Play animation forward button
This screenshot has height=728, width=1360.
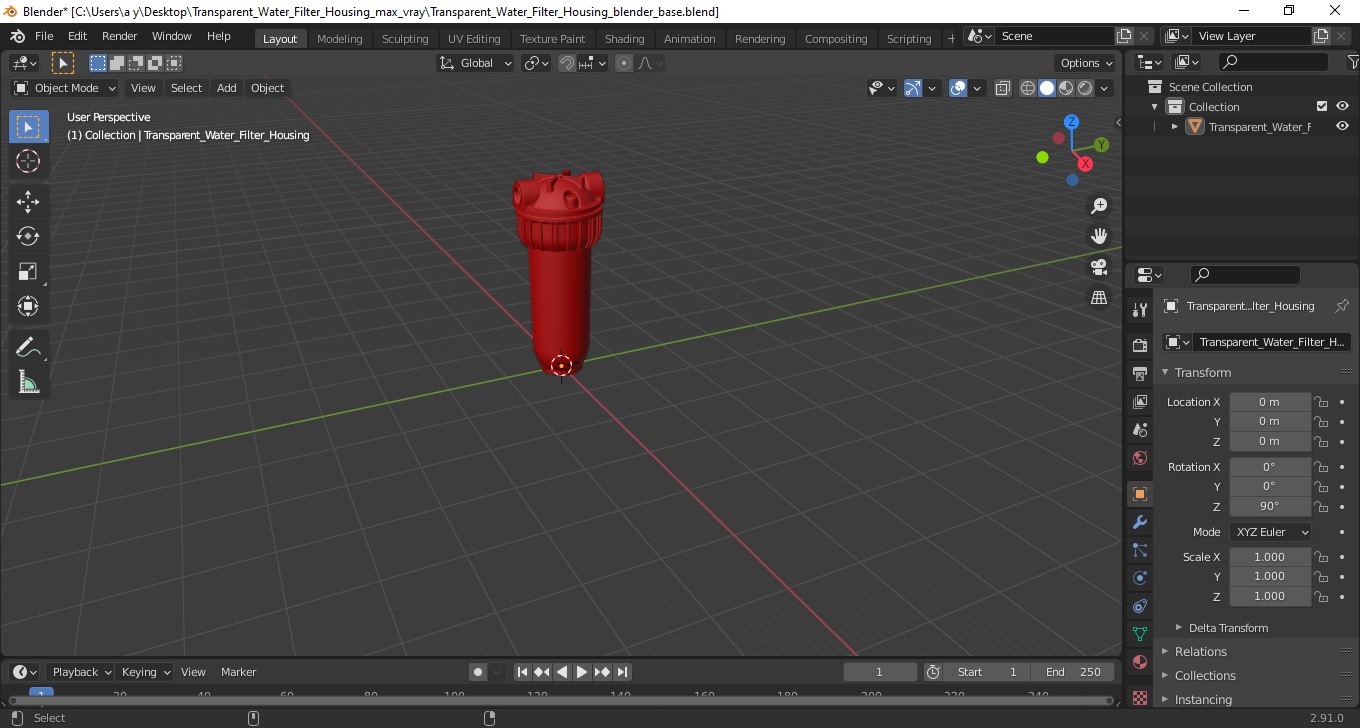coord(582,672)
